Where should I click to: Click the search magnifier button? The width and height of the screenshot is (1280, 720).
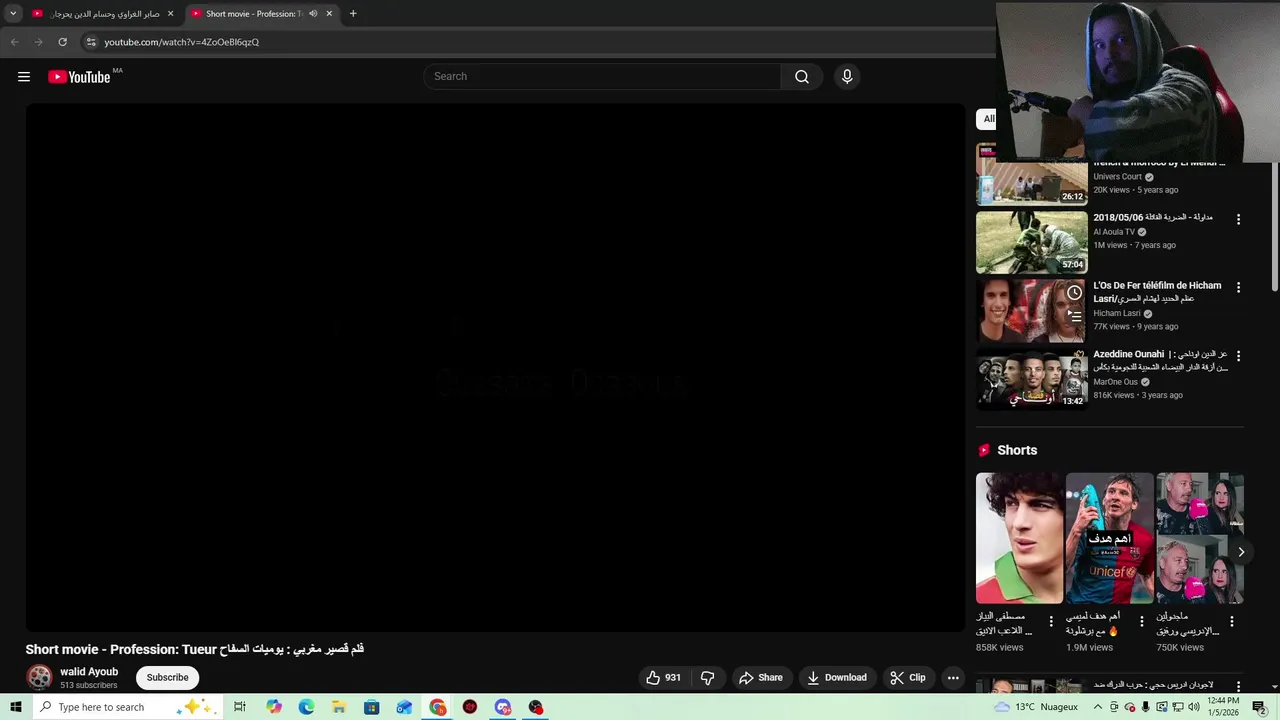(x=801, y=77)
